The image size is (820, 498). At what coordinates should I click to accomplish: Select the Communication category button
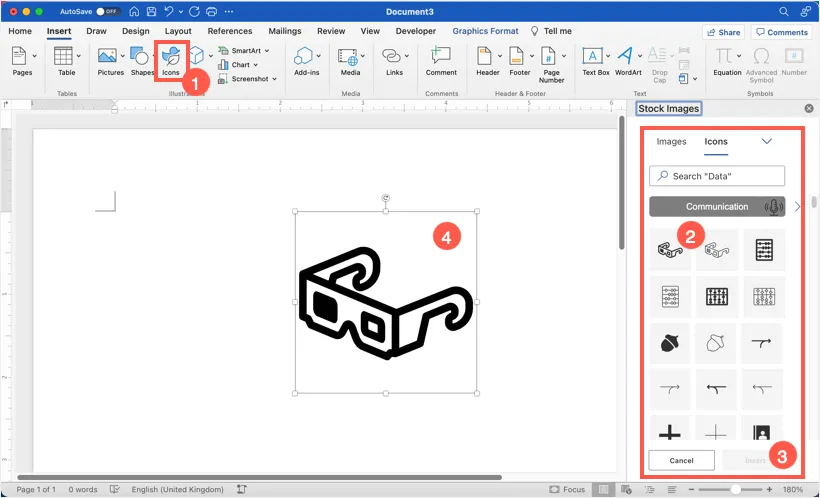[717, 207]
